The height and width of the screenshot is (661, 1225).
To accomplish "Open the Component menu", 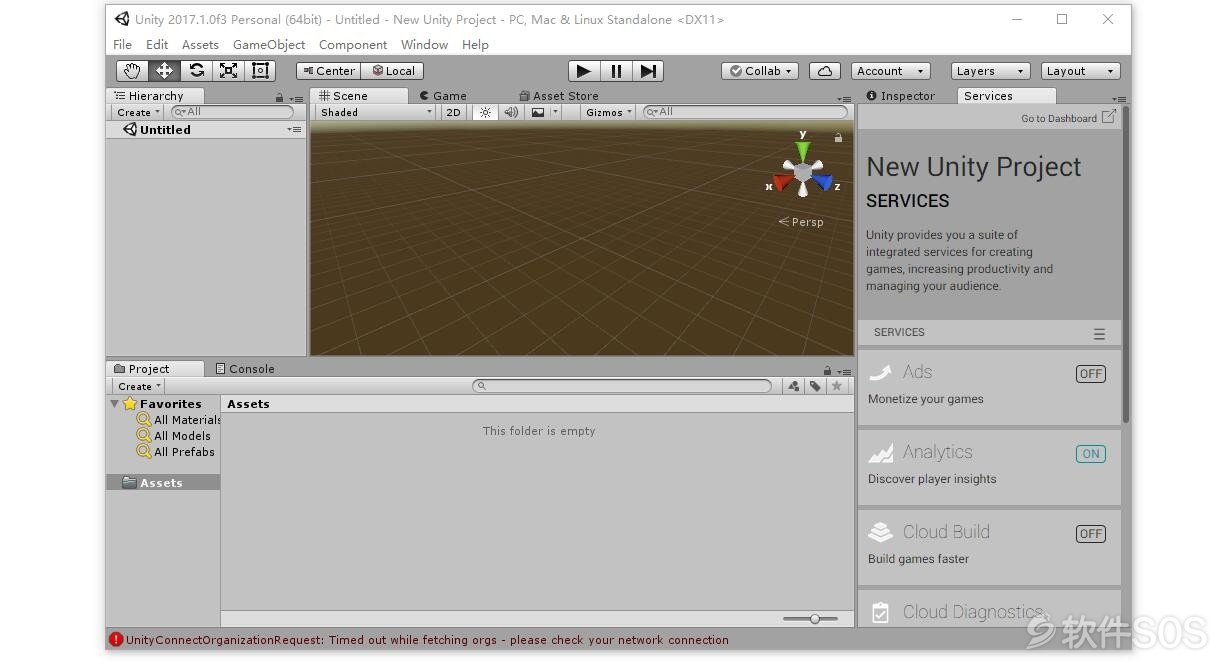I will click(x=353, y=44).
